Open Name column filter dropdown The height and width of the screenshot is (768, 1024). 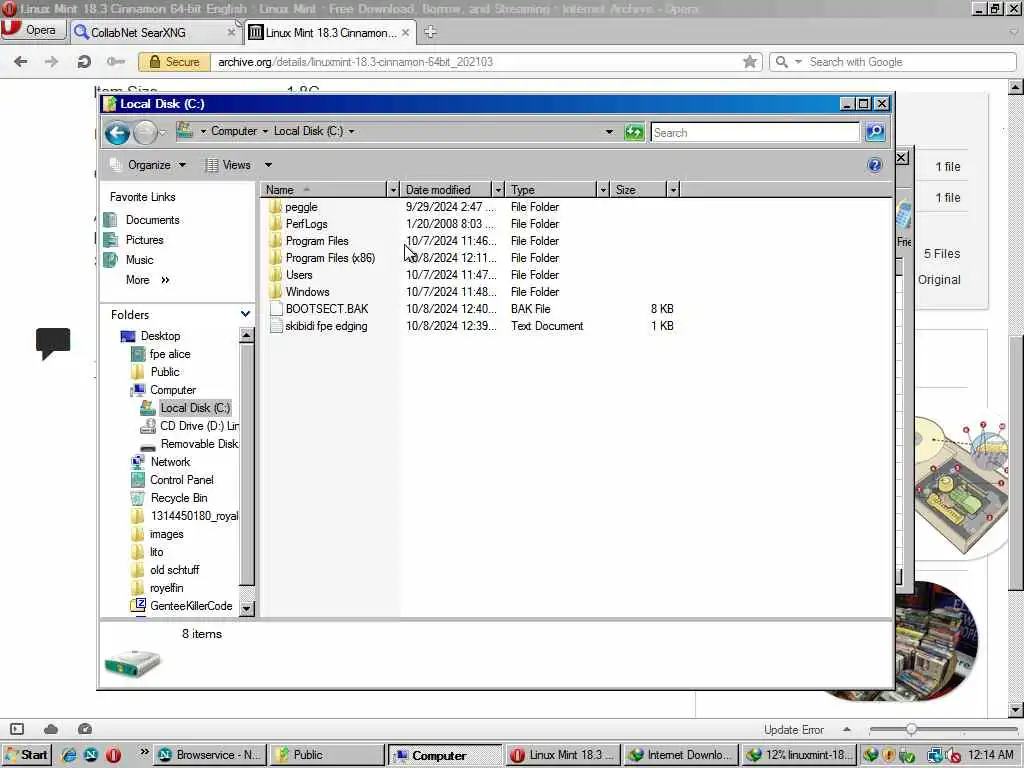coord(393,190)
